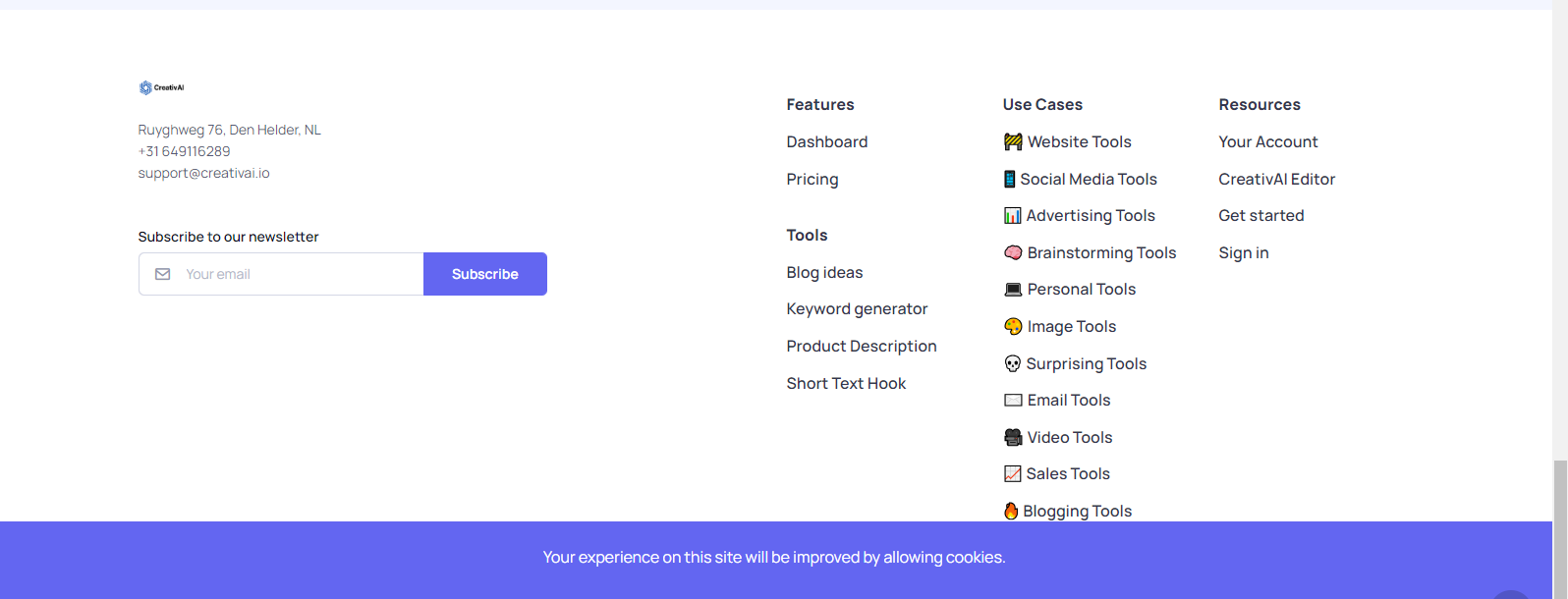
Task: Open the Keyword generator tool link
Action: pos(857,308)
